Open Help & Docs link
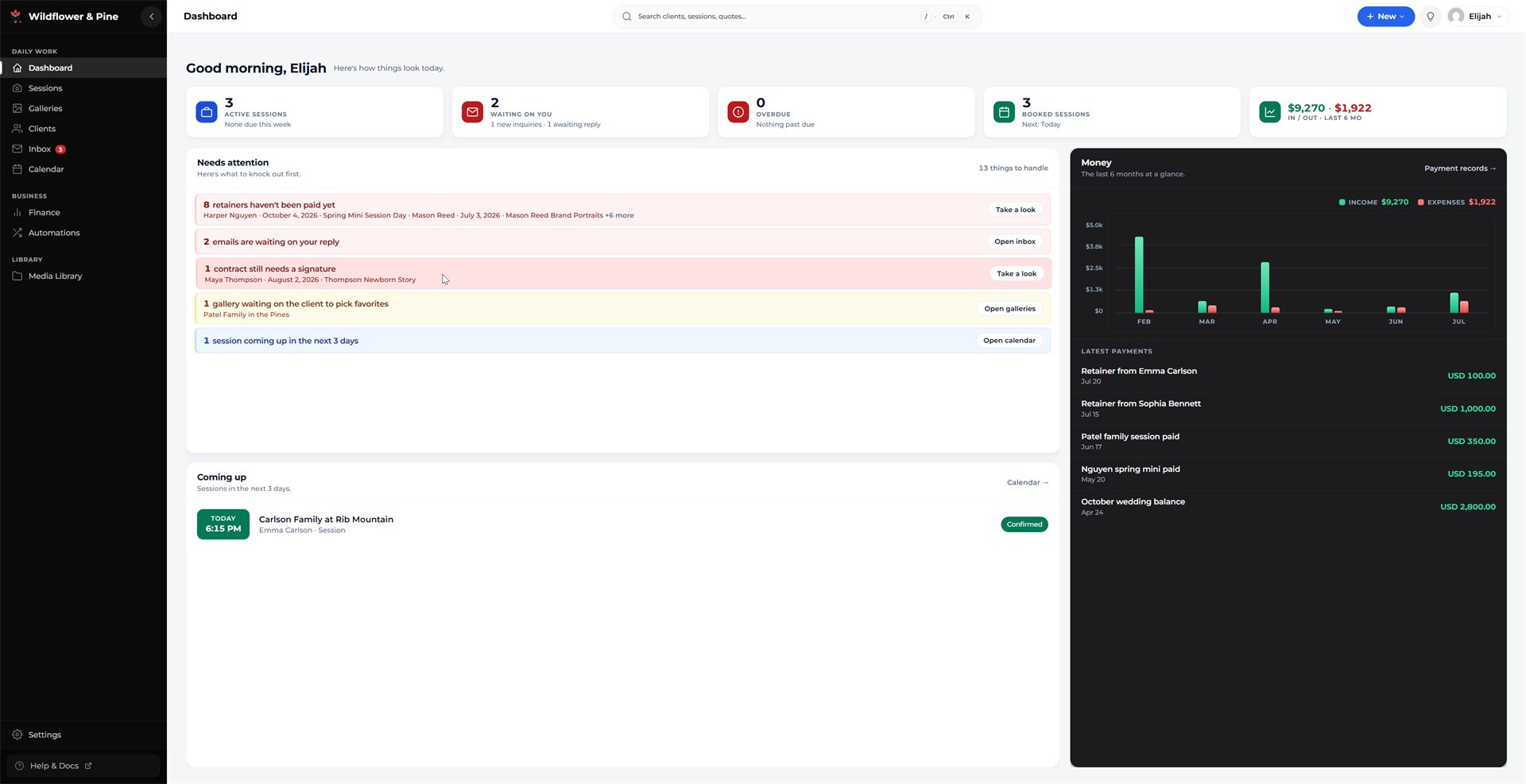The width and height of the screenshot is (1526, 784). pos(83,766)
